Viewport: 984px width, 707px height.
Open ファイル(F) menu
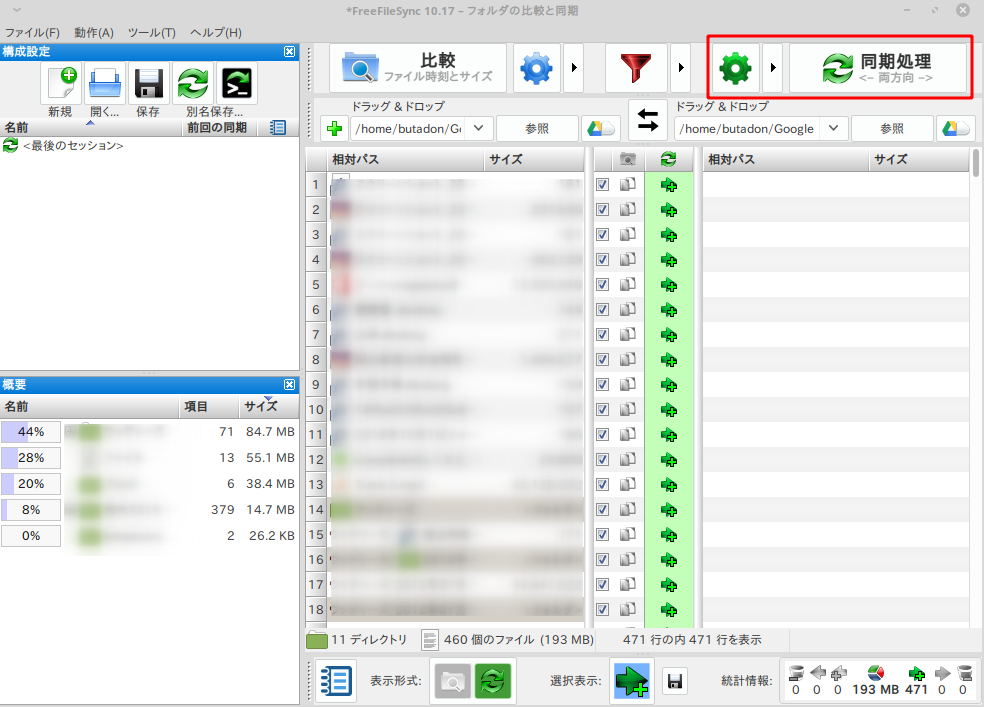[33, 33]
